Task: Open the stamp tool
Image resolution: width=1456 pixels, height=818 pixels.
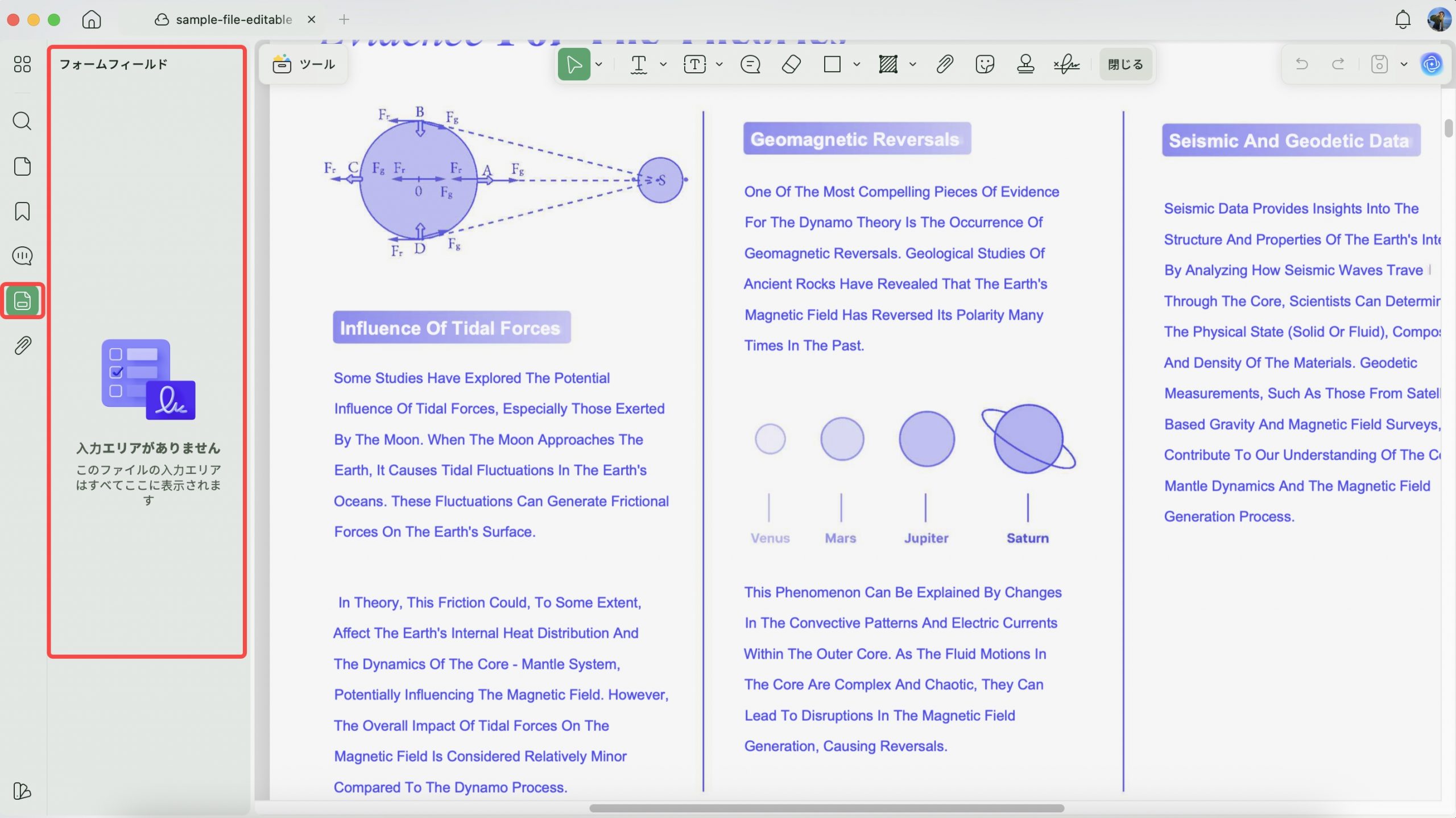Action: [1025, 64]
